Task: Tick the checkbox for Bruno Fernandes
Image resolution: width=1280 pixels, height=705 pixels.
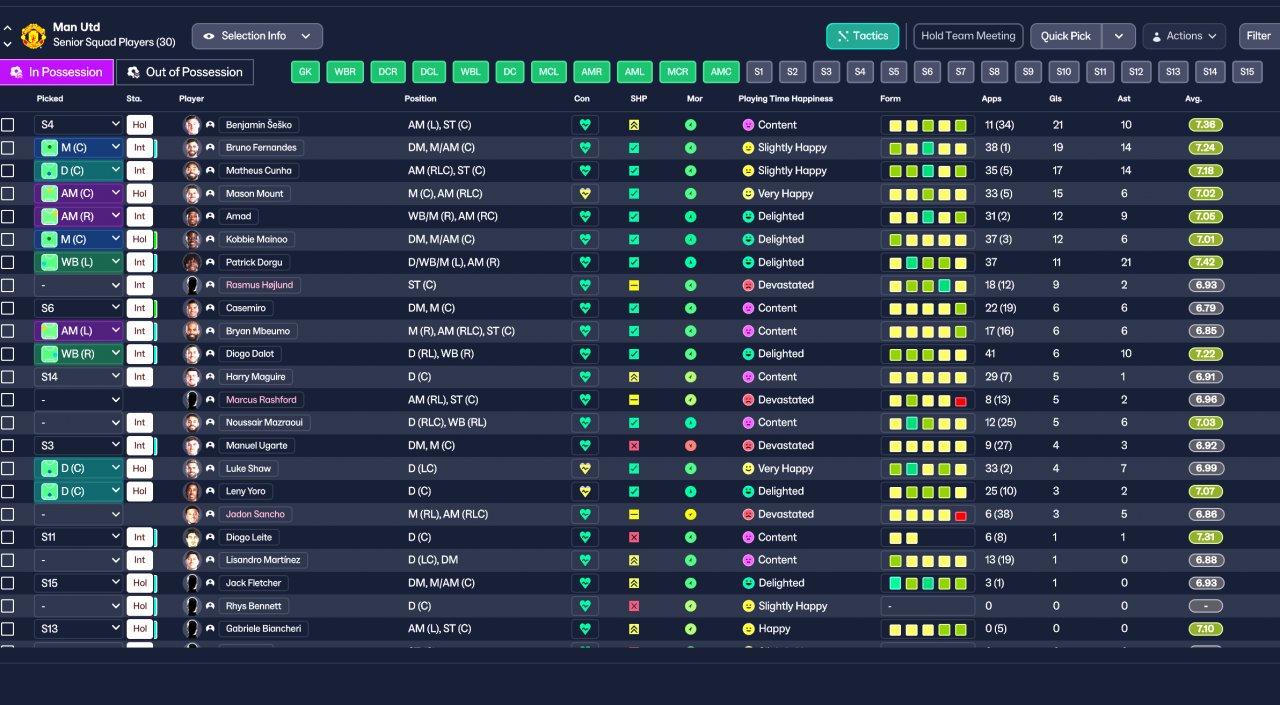Action: click(x=8, y=148)
